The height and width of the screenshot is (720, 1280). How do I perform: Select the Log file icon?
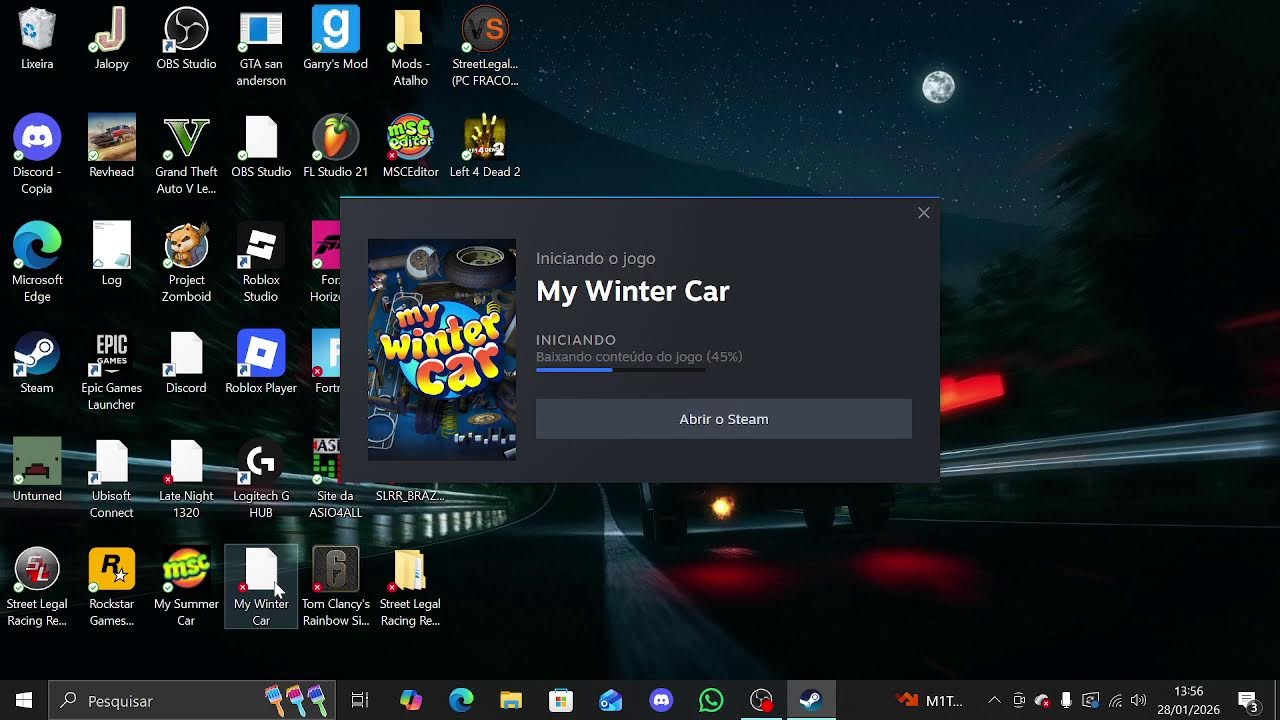111,255
